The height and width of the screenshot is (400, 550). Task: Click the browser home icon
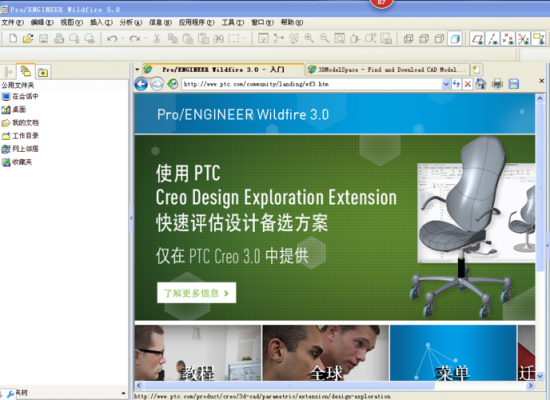(481, 84)
